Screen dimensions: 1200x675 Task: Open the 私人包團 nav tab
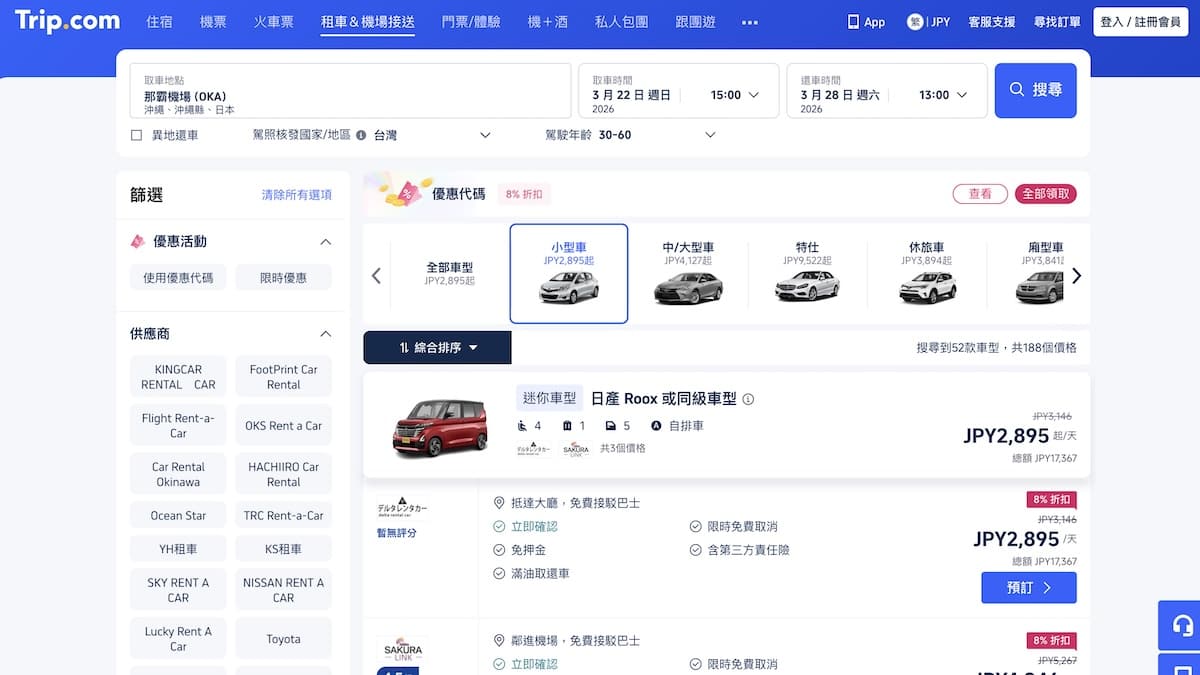coord(621,22)
